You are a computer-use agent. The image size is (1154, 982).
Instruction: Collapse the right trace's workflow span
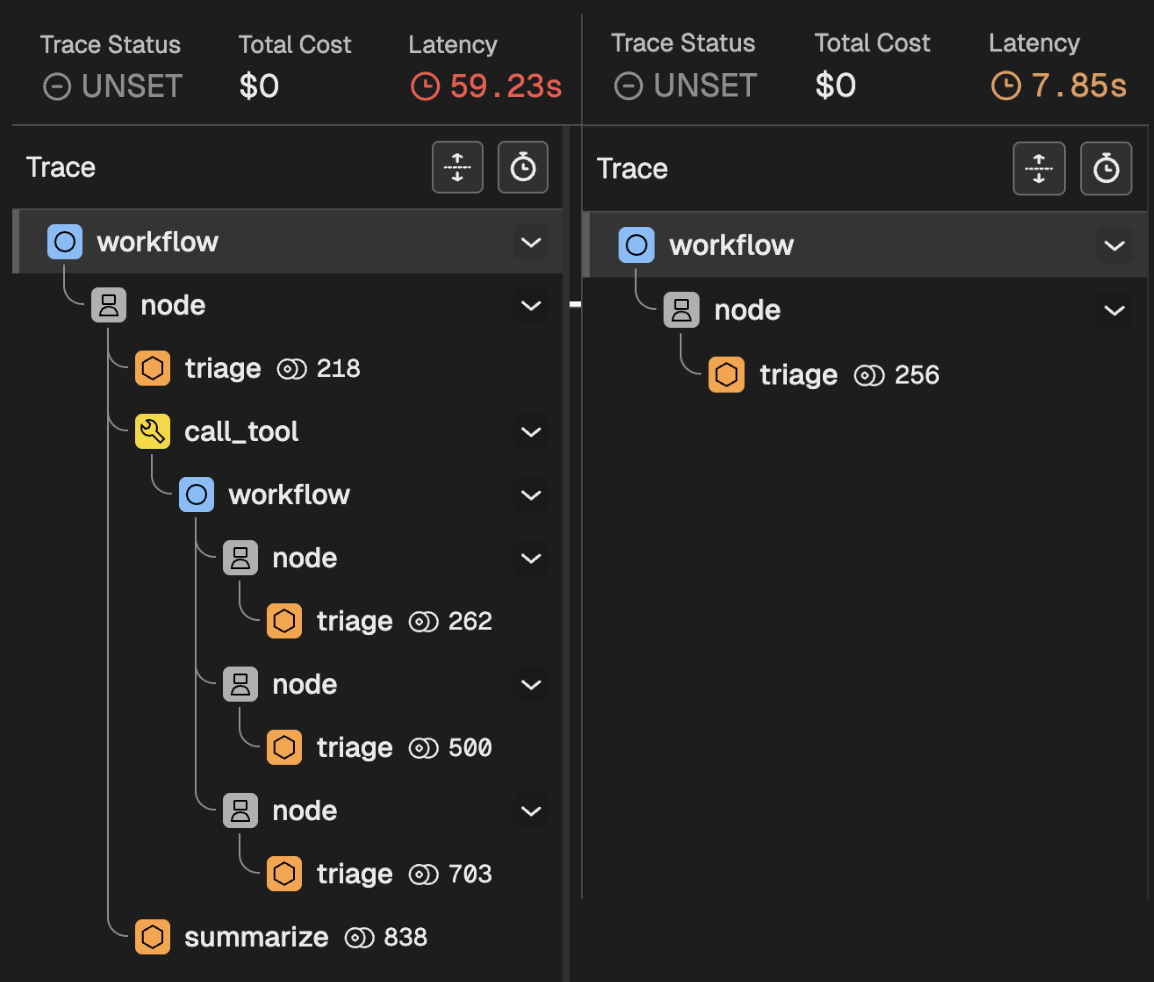(1114, 245)
